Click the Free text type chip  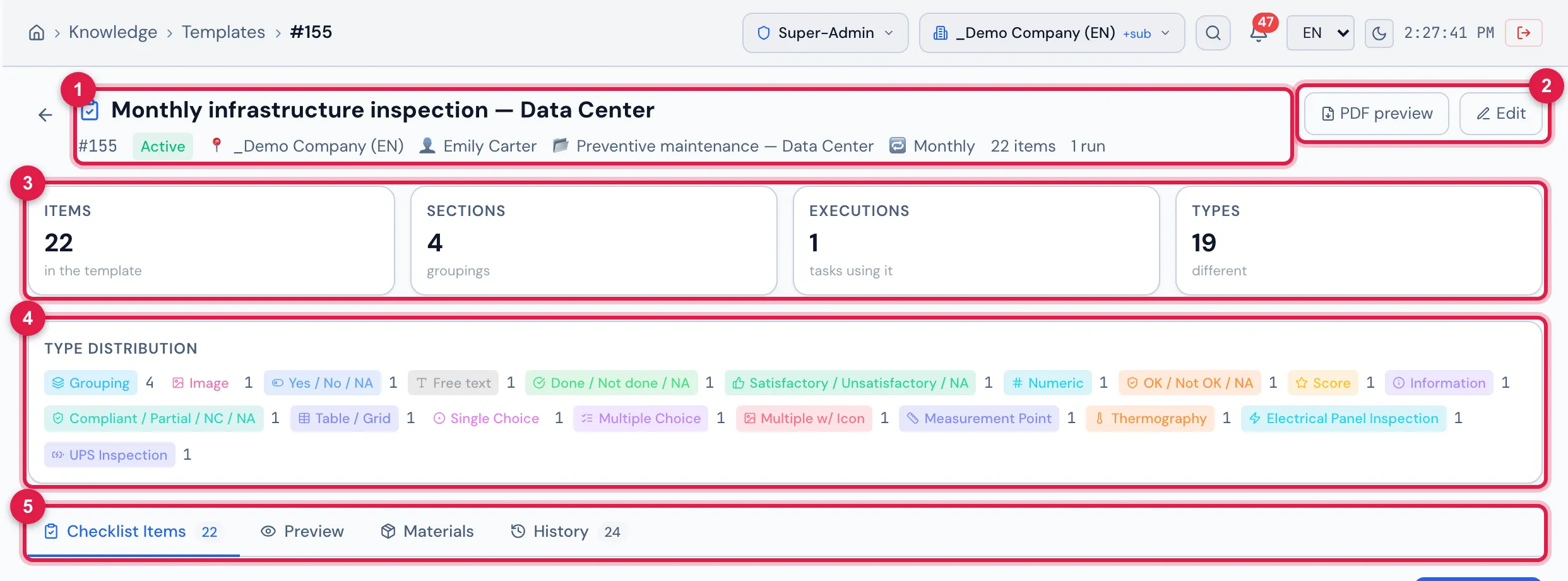(x=453, y=383)
